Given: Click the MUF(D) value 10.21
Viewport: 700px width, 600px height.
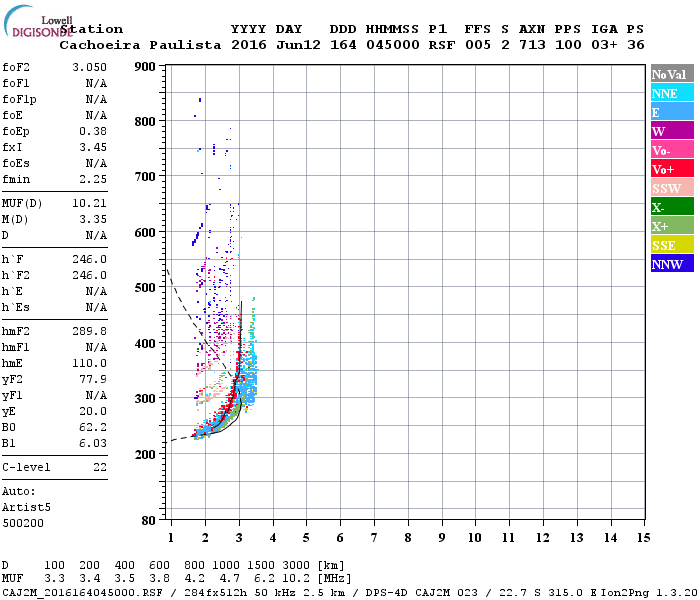Looking at the screenshot, I should [x=89, y=204].
